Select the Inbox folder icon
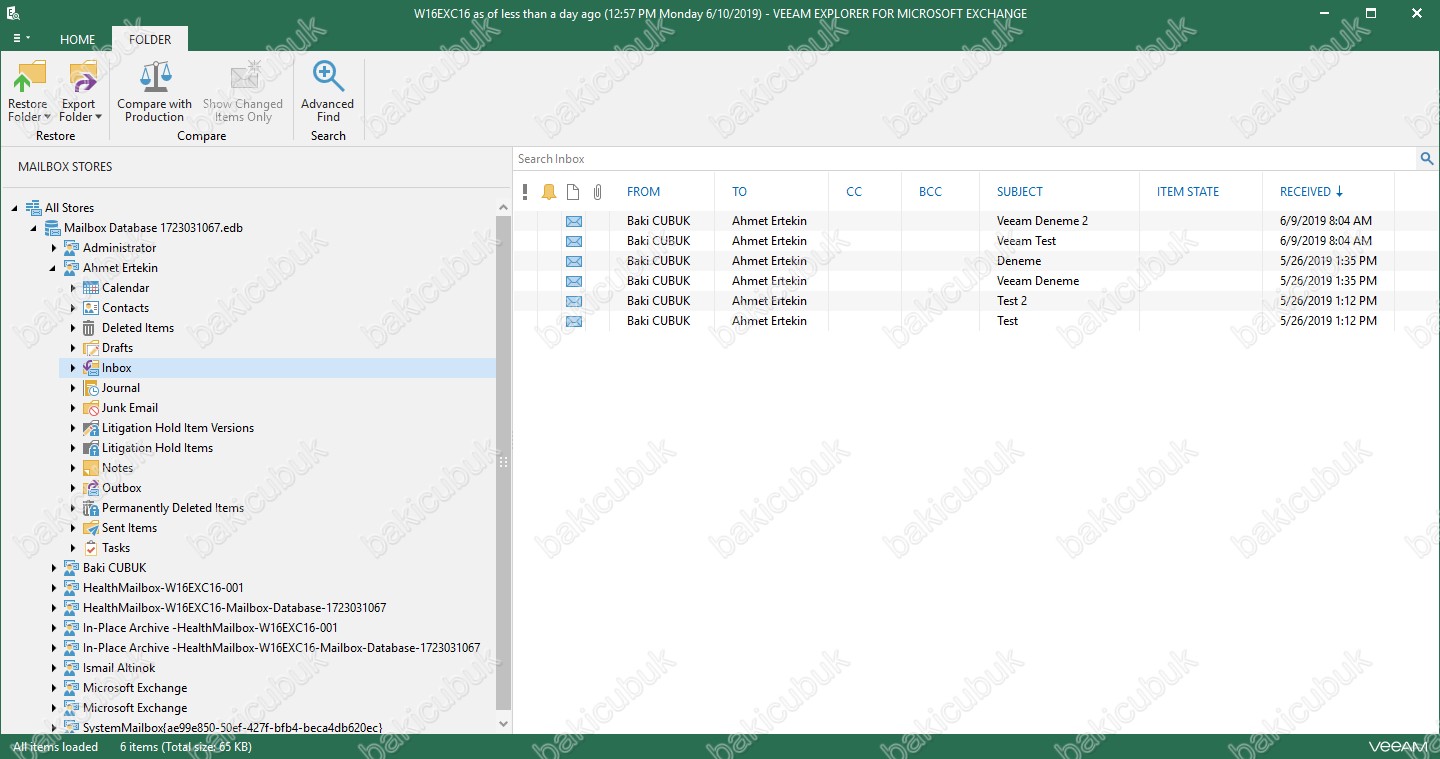Viewport: 1440px width, 759px height. coord(91,368)
